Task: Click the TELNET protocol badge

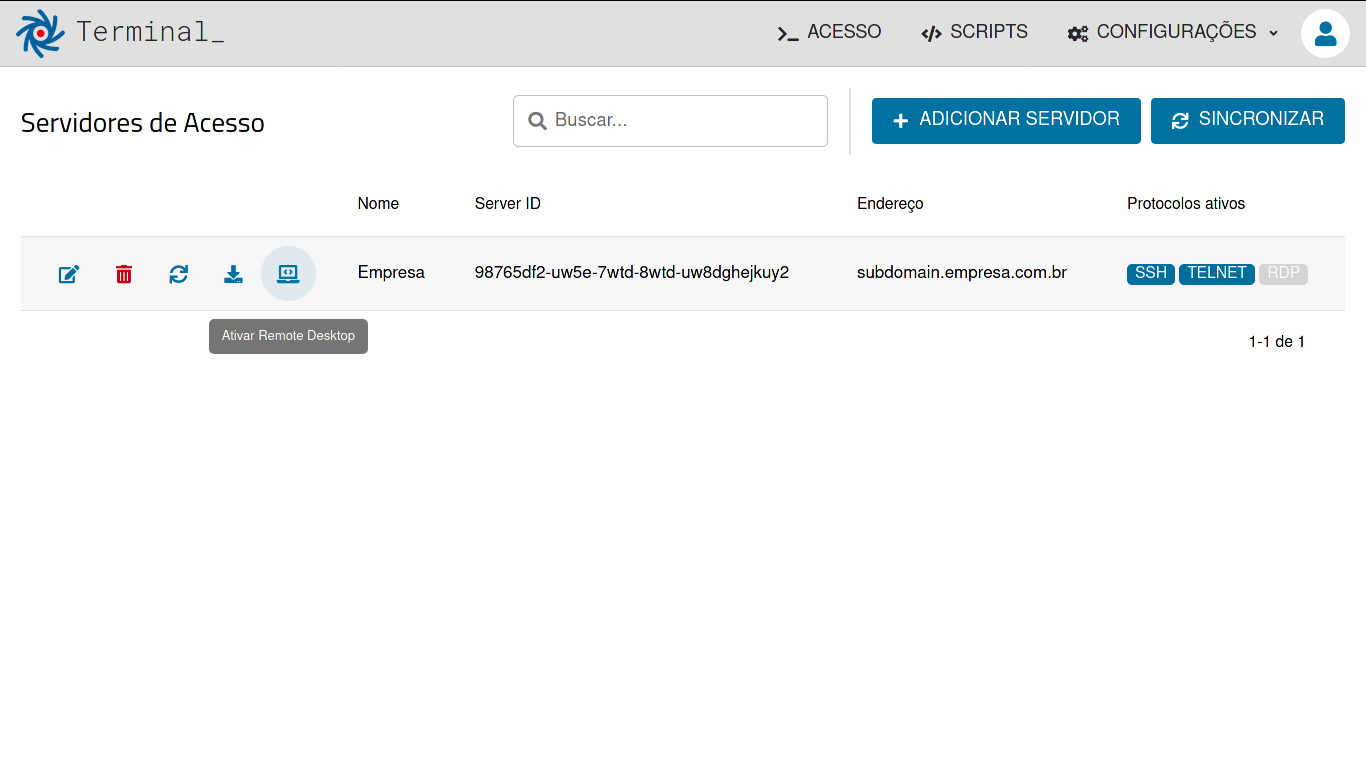Action: 1217,274
